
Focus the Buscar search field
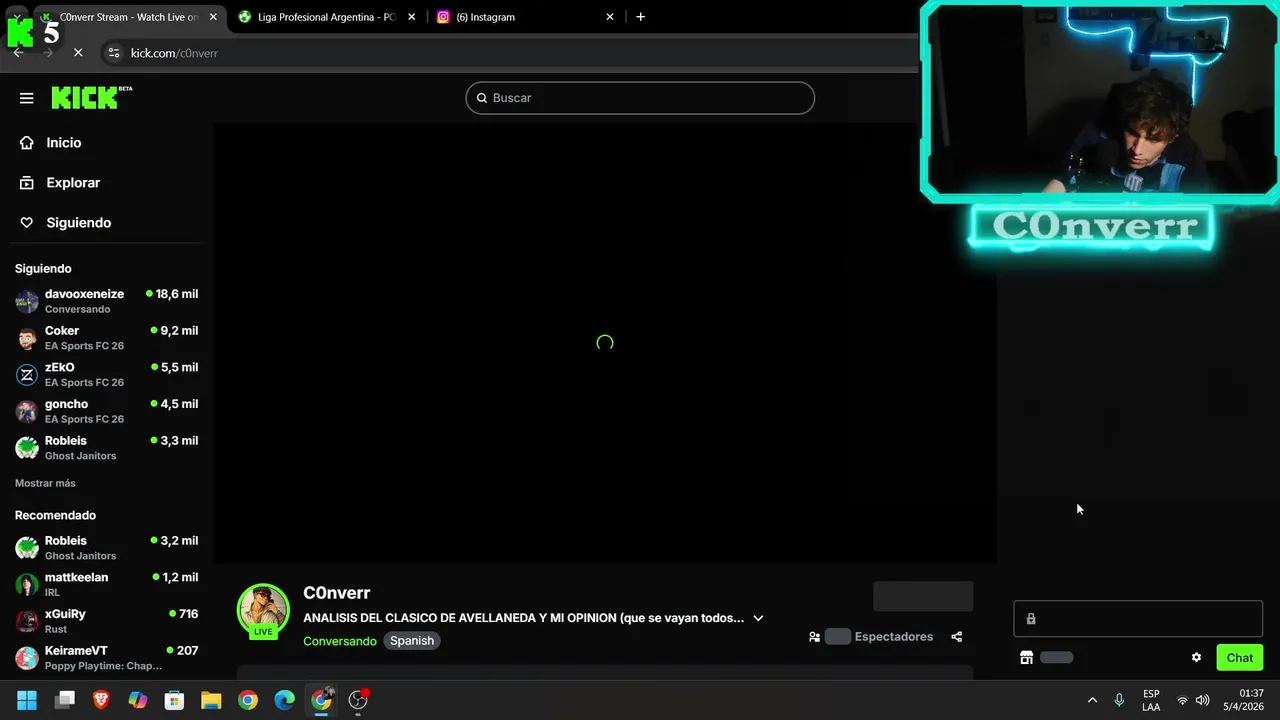640,98
